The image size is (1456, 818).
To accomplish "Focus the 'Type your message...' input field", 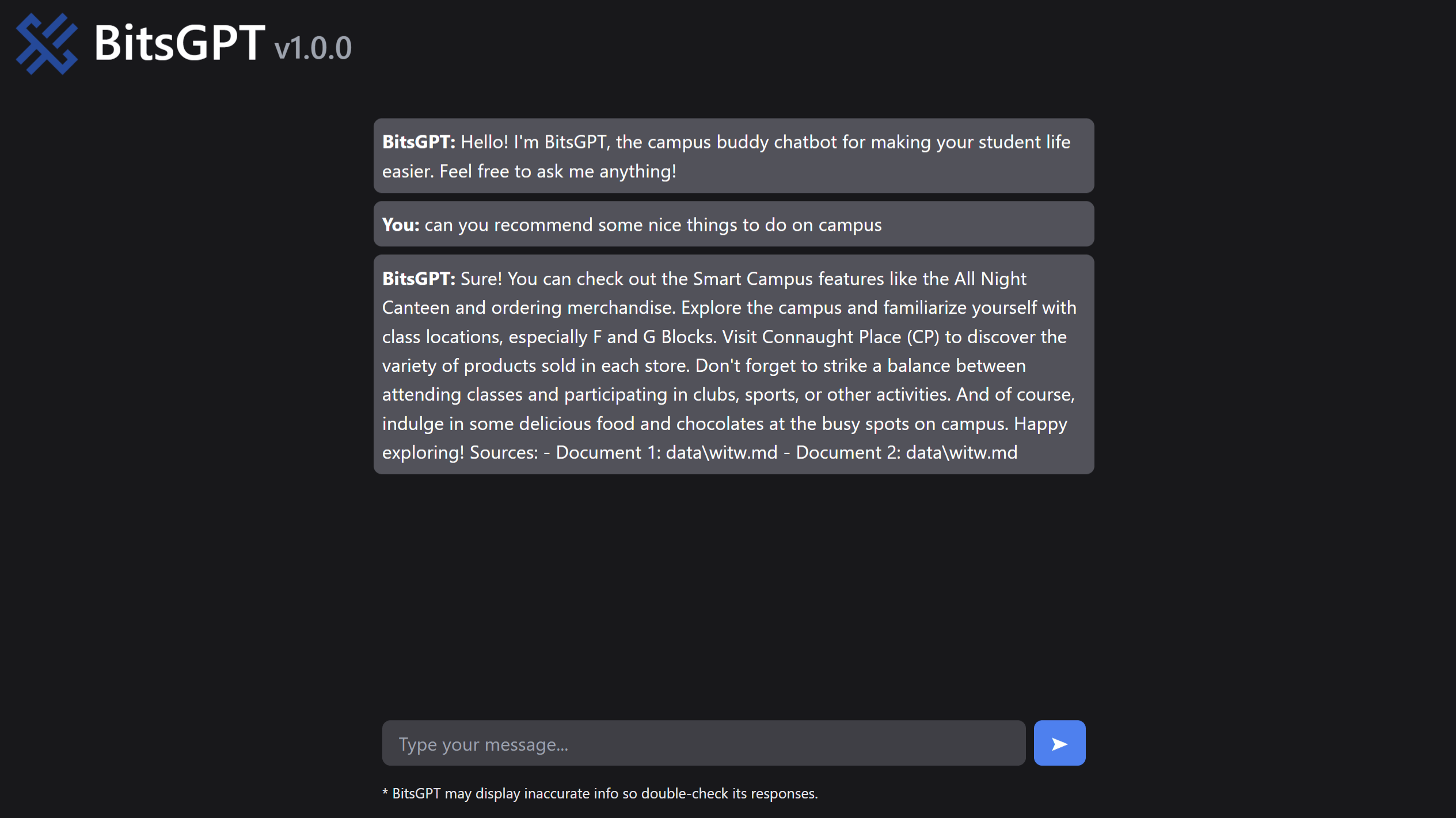I will (703, 744).
